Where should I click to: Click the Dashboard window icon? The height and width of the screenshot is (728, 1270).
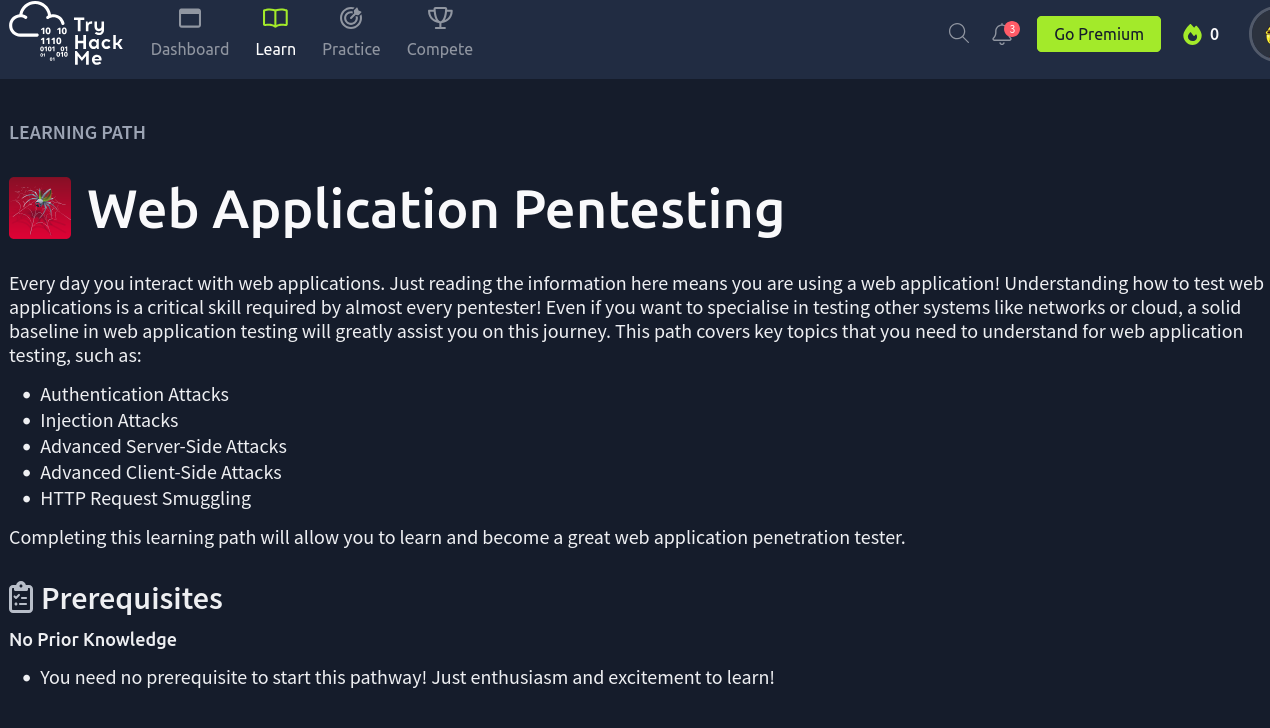190,18
